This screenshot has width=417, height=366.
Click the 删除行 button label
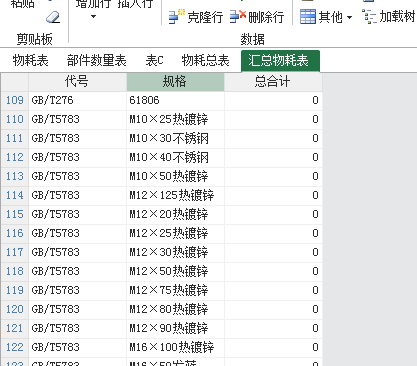(x=266, y=17)
